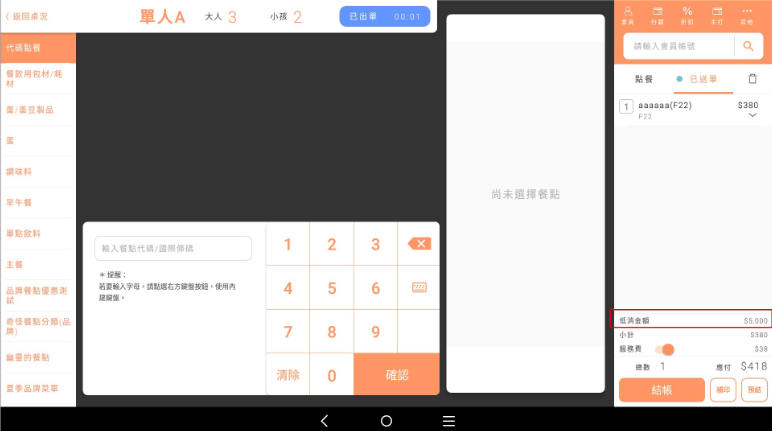The width and height of the screenshot is (772, 431).
Task: Tap the trash can delete icon
Action: click(752, 79)
